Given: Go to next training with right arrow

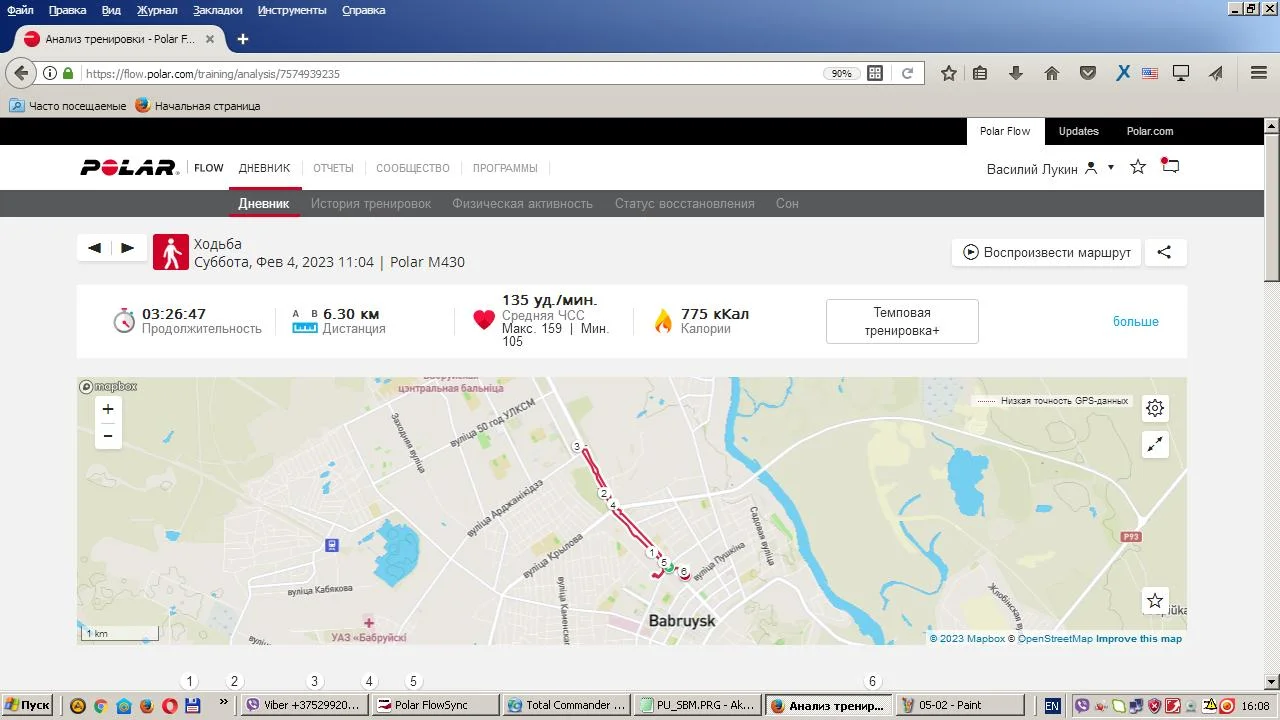Looking at the screenshot, I should tap(128, 248).
